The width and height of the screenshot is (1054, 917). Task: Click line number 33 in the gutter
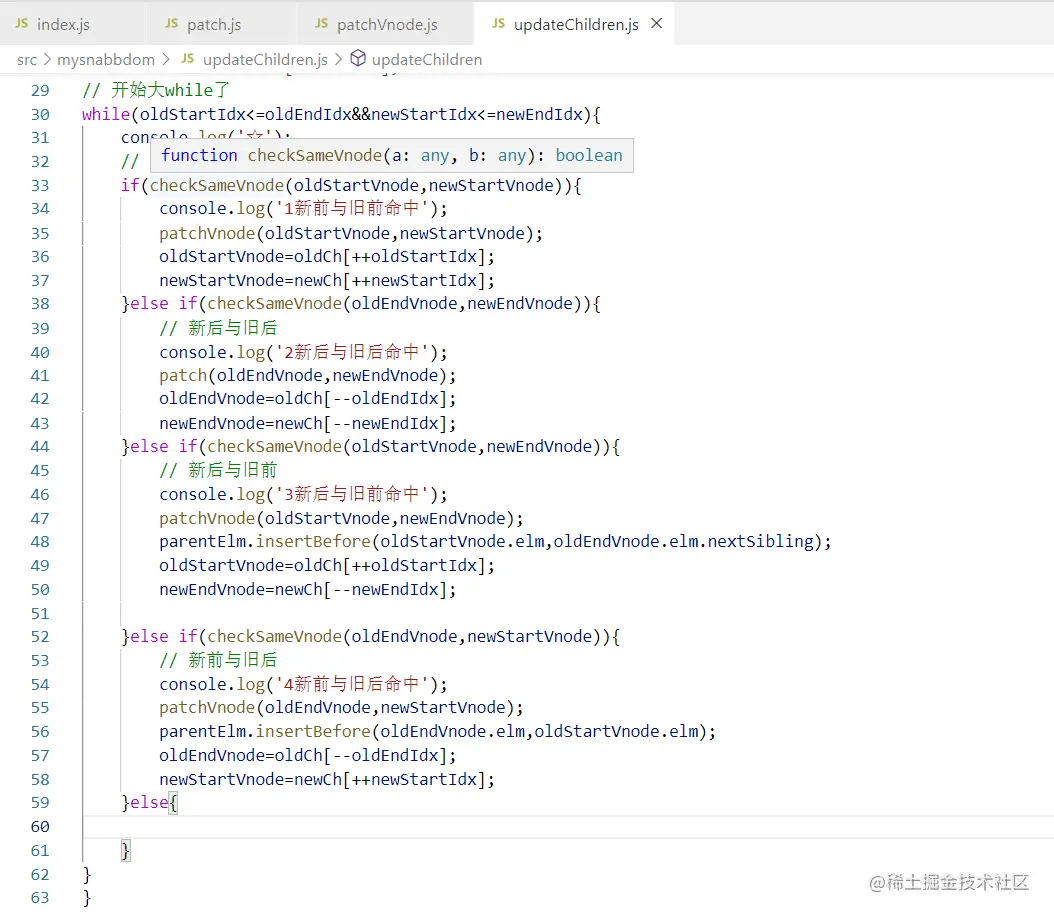pyautogui.click(x=40, y=186)
